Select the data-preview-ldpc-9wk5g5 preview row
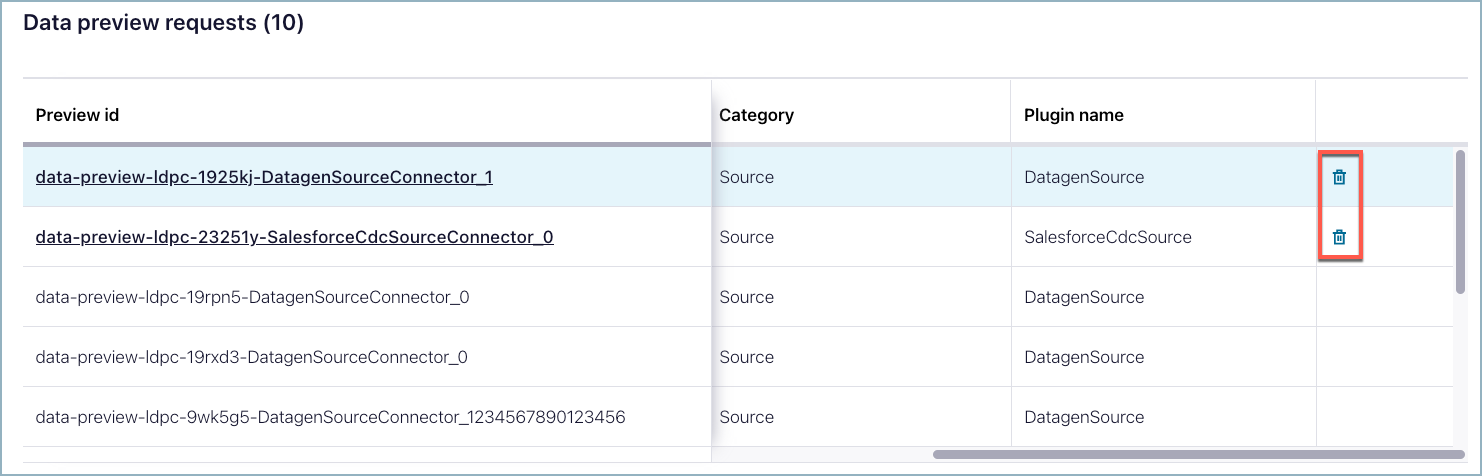Image resolution: width=1482 pixels, height=476 pixels. 330,417
